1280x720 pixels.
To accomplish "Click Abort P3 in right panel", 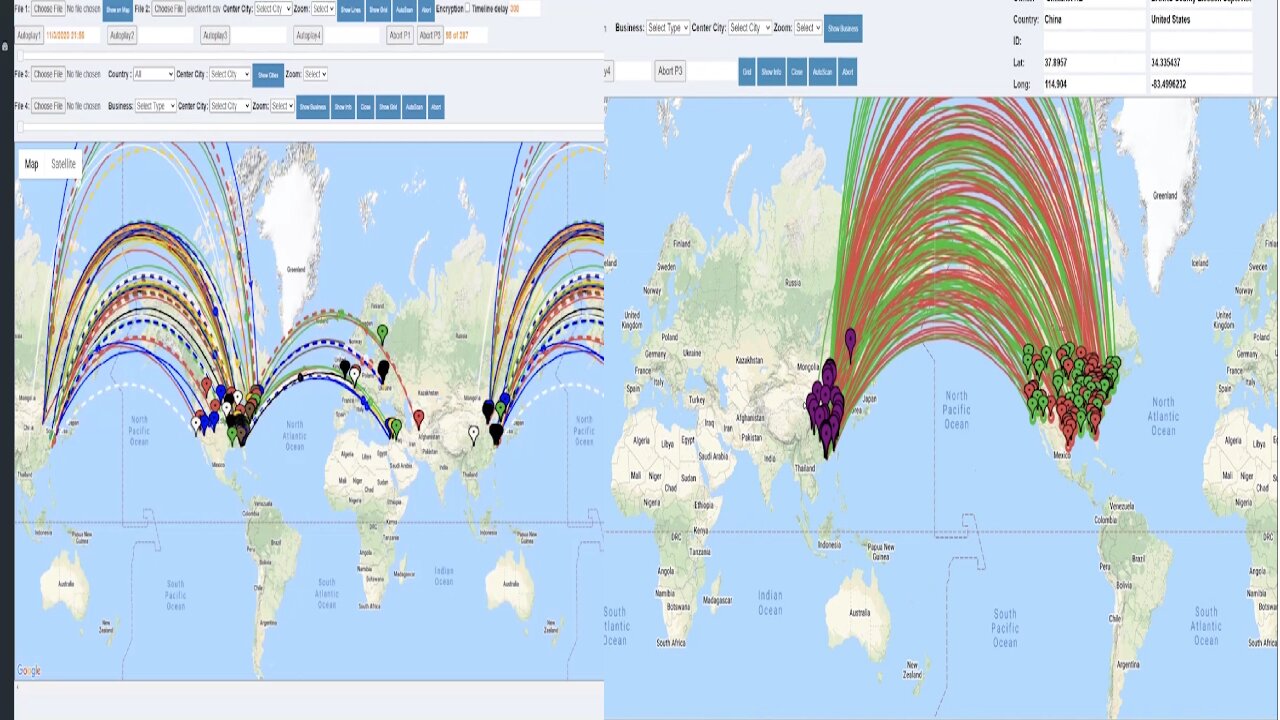I will (670, 71).
